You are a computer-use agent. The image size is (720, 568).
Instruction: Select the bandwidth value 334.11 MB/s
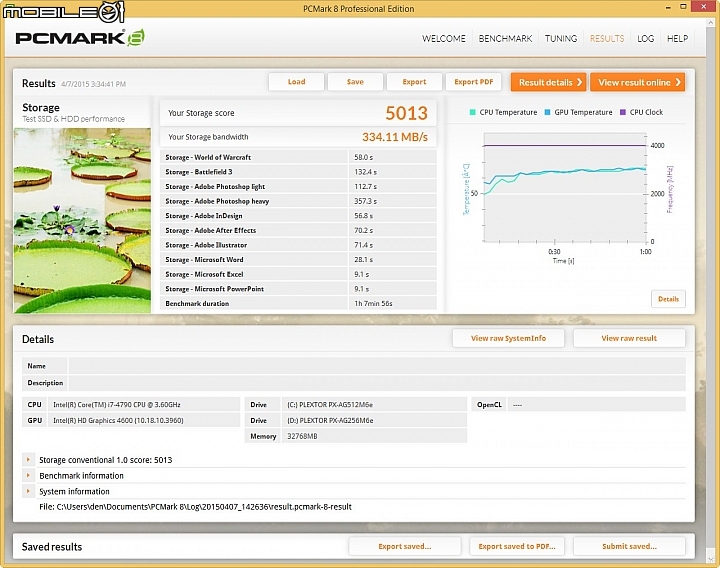[x=394, y=137]
